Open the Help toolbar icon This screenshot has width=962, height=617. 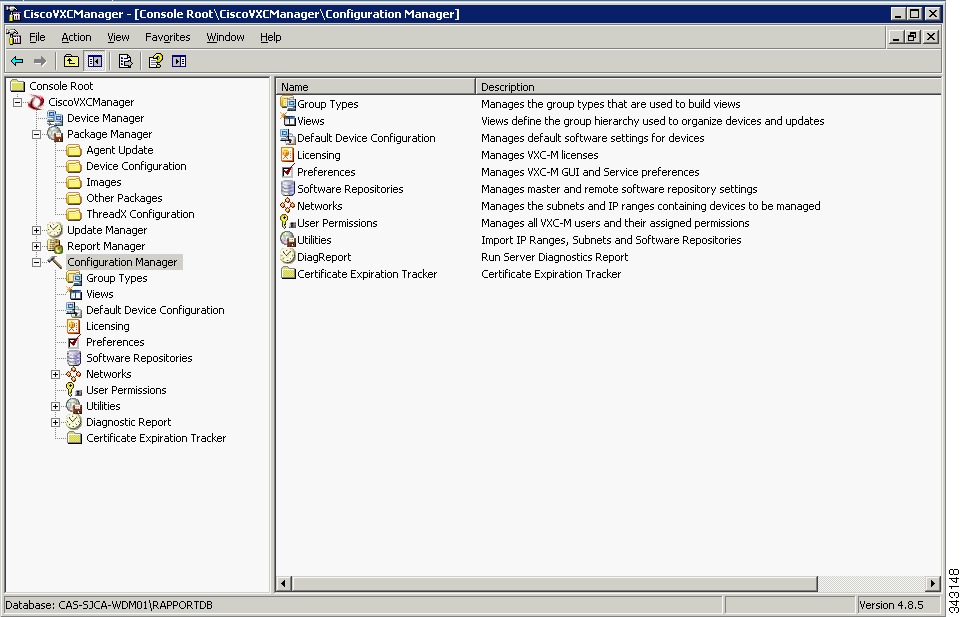[x=156, y=61]
